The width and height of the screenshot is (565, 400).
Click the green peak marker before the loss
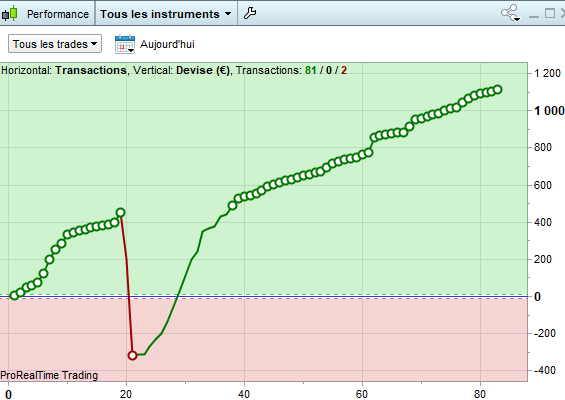(121, 213)
